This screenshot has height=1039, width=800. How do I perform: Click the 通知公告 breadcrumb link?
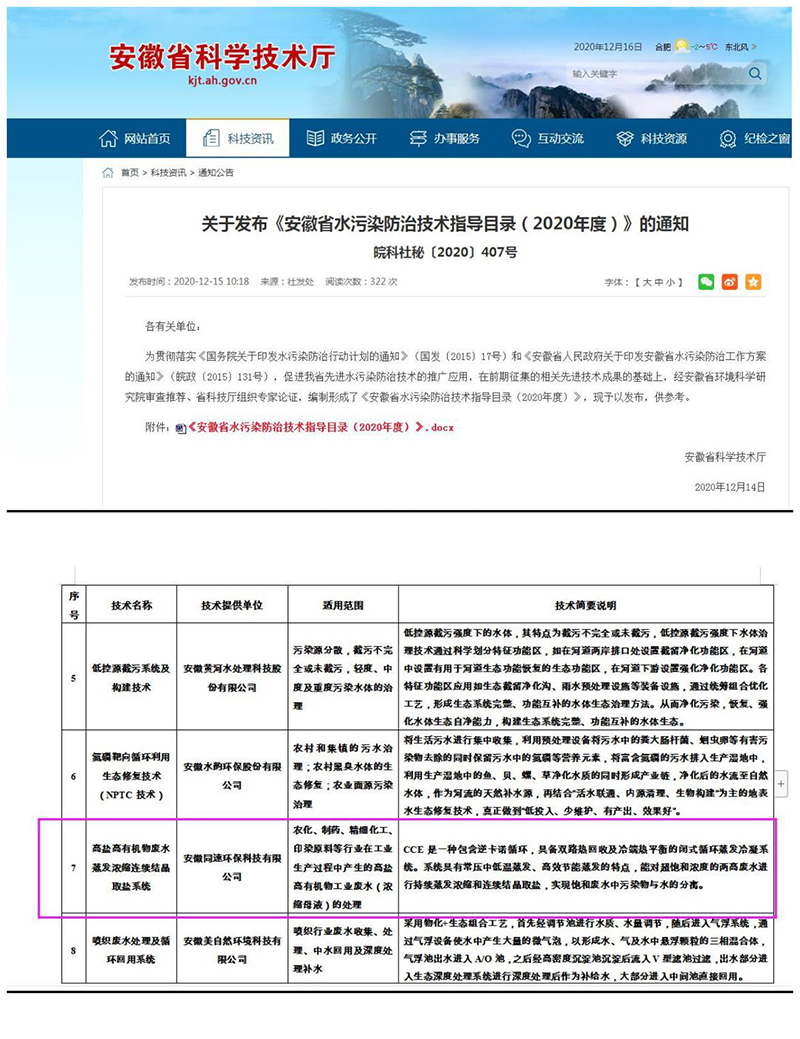(216, 173)
